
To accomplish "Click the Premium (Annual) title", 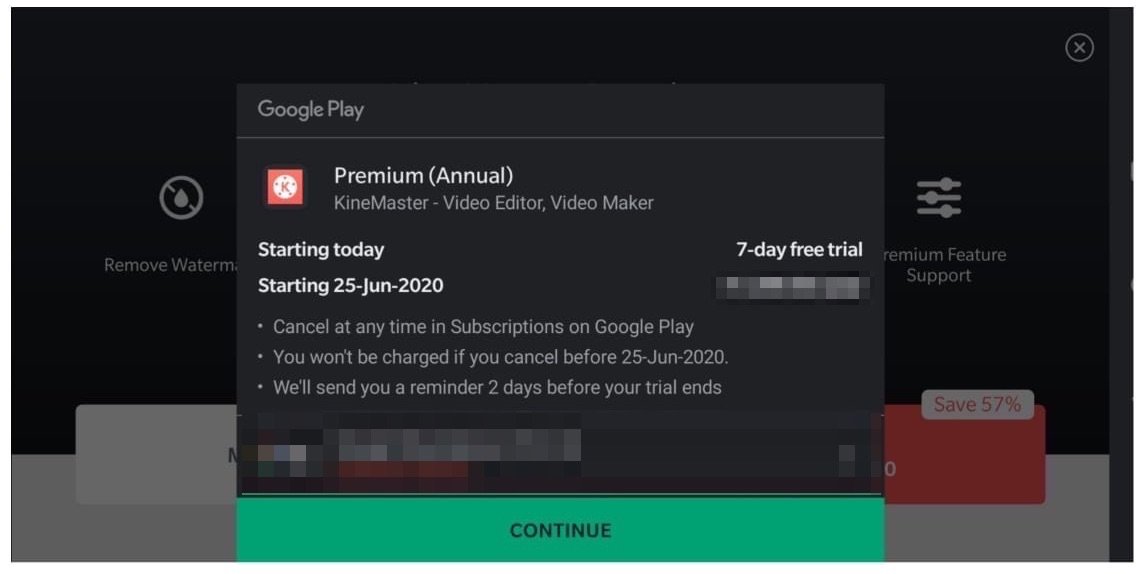I will [424, 176].
